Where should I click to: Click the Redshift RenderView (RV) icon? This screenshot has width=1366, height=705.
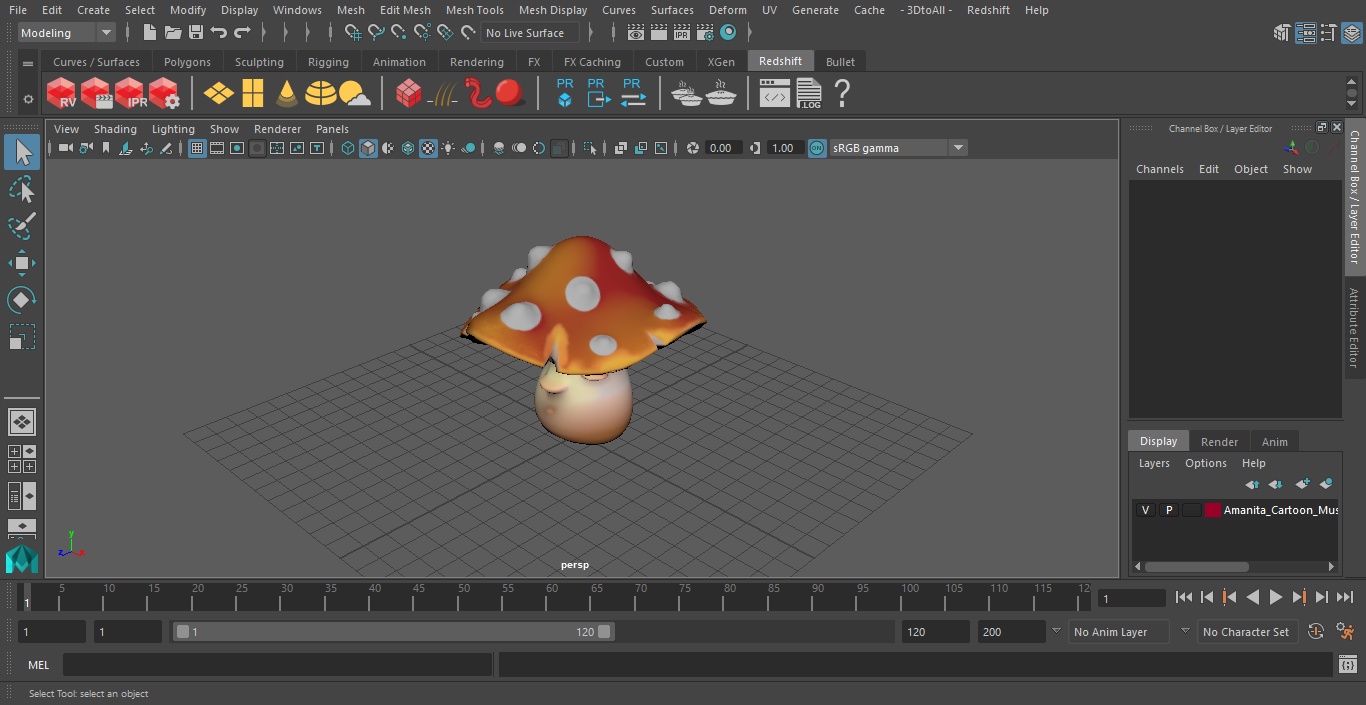coord(62,94)
